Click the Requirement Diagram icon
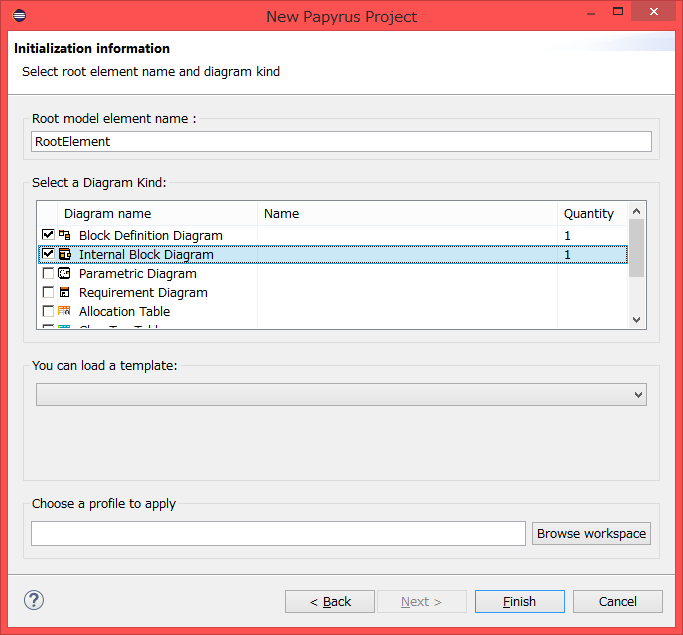This screenshot has height=635, width=683. (64, 292)
